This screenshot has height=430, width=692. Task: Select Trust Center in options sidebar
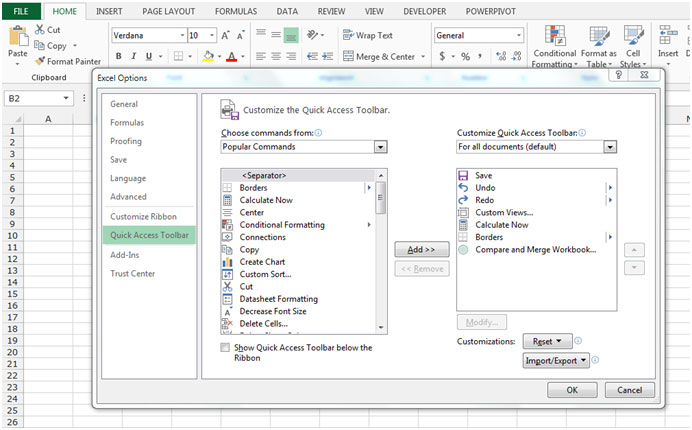(x=132, y=273)
